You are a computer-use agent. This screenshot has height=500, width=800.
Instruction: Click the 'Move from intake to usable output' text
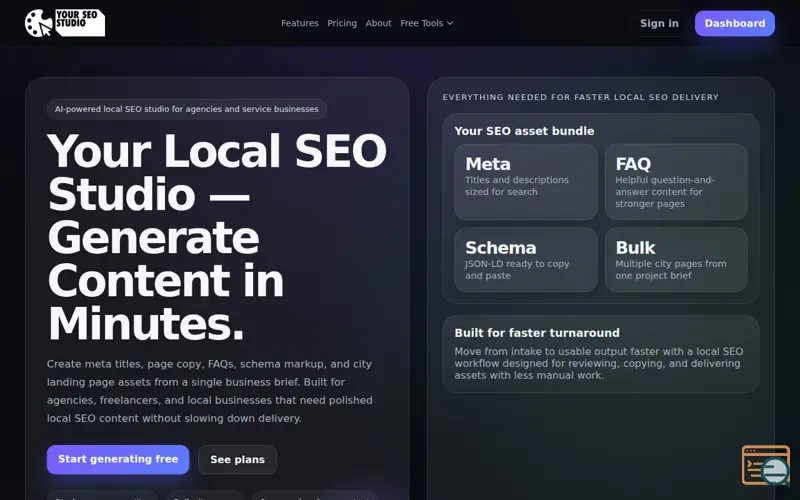point(598,363)
